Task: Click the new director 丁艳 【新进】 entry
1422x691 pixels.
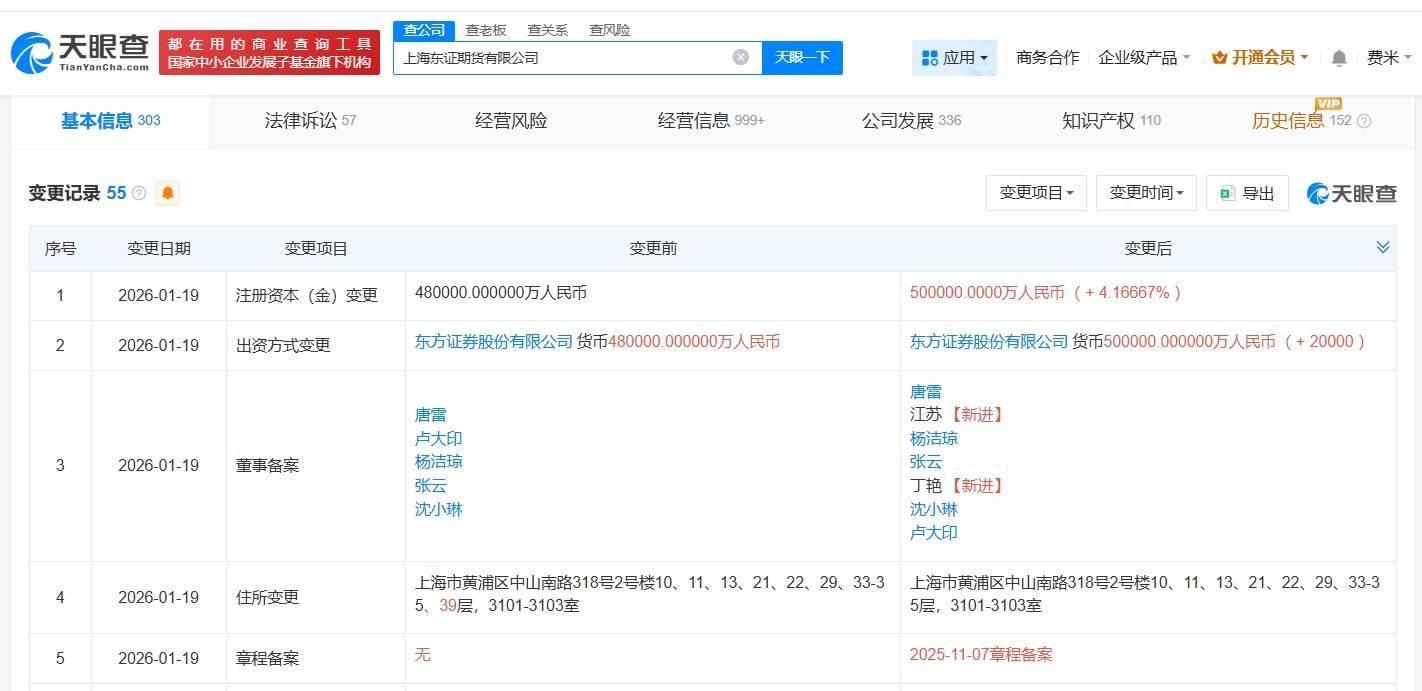Action: tap(957, 486)
